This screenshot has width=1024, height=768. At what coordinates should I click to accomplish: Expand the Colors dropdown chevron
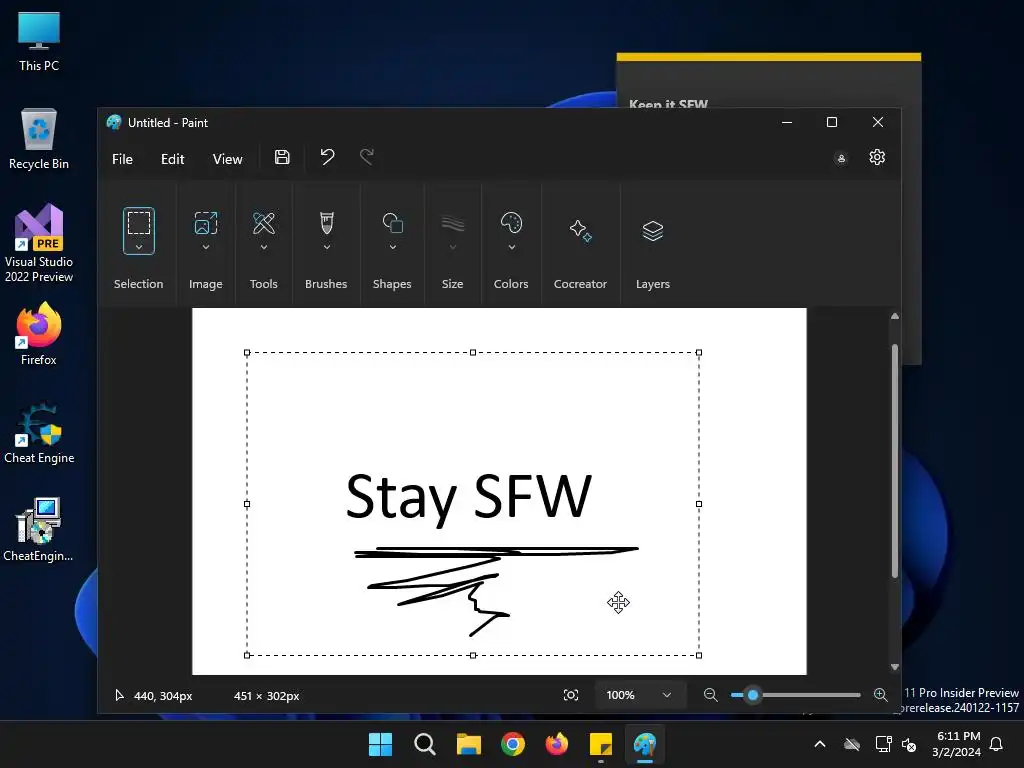pos(511,247)
